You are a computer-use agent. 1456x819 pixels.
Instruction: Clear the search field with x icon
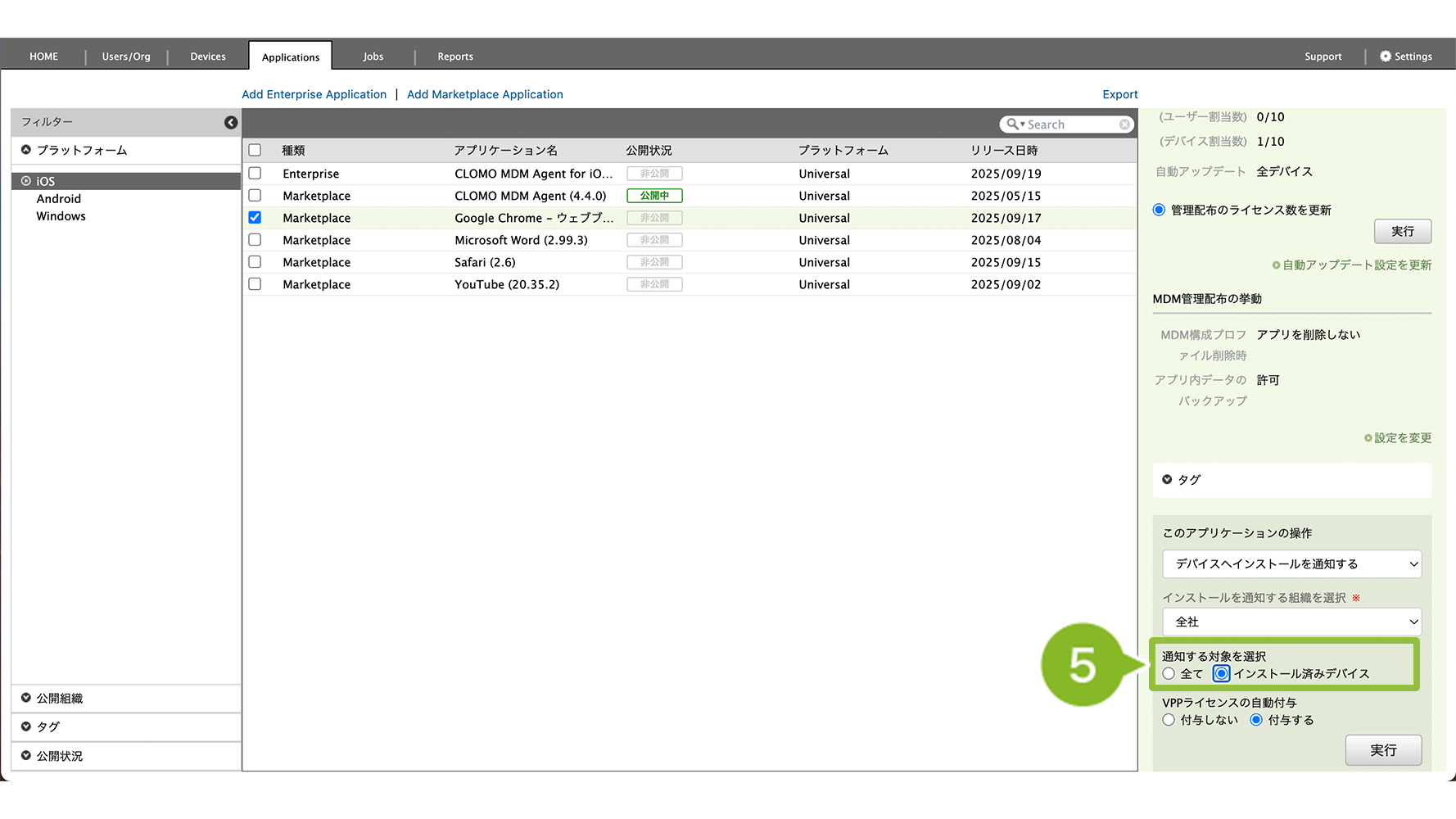(x=1124, y=124)
